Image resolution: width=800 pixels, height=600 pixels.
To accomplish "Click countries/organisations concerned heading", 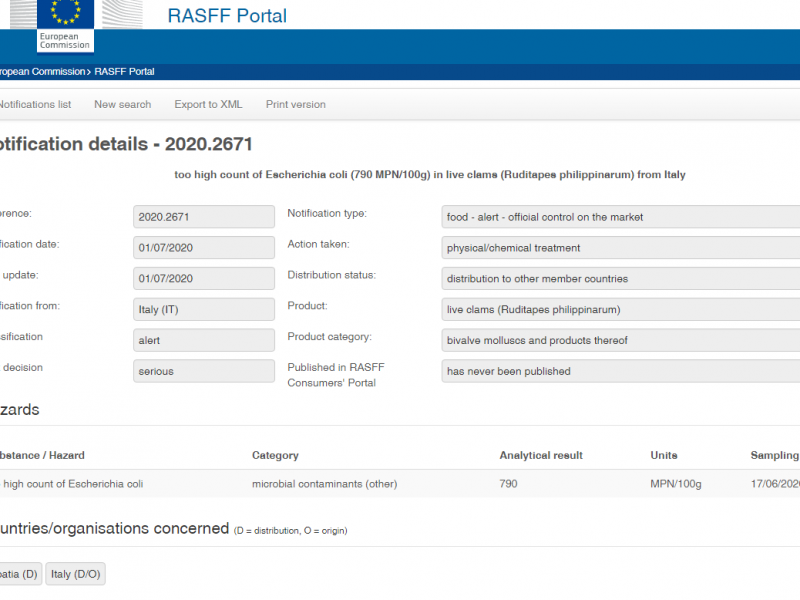I will pyautogui.click(x=114, y=529).
